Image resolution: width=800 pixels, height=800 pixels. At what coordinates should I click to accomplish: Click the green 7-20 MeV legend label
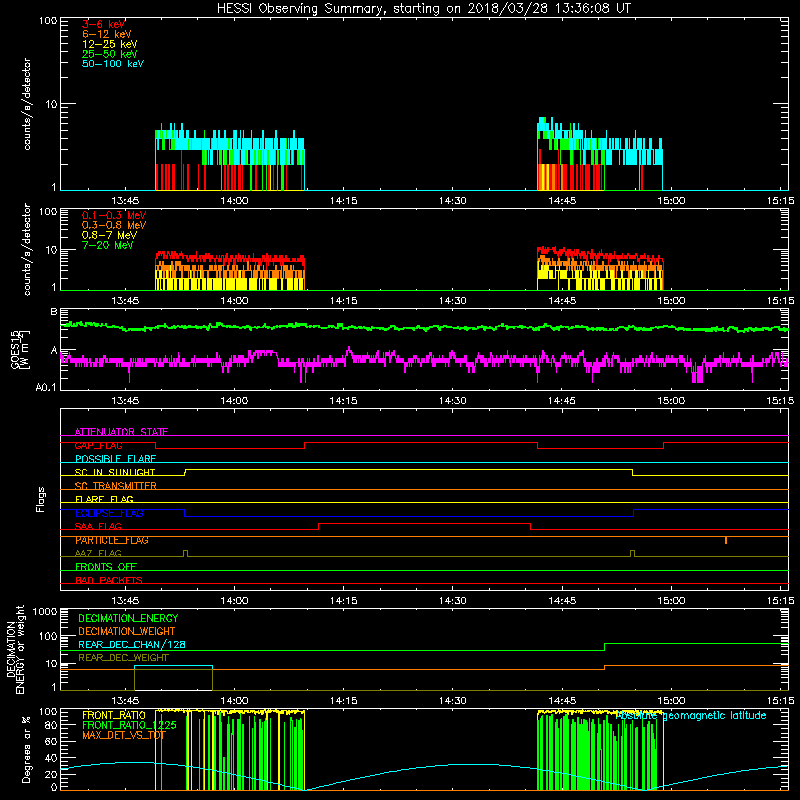pos(107,245)
